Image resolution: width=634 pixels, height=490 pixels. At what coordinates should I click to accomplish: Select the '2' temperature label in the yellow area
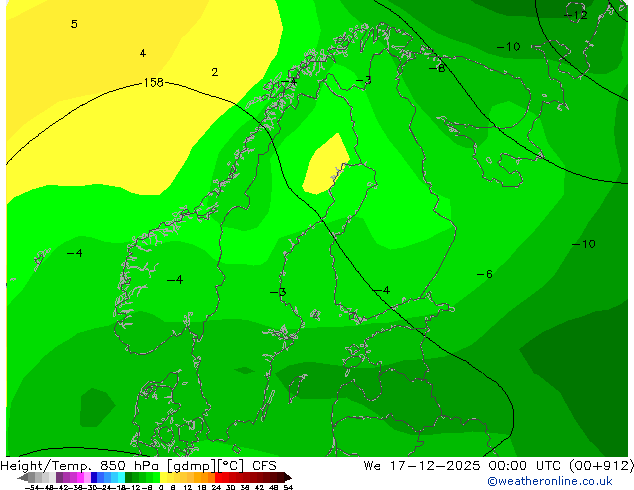pyautogui.click(x=215, y=72)
